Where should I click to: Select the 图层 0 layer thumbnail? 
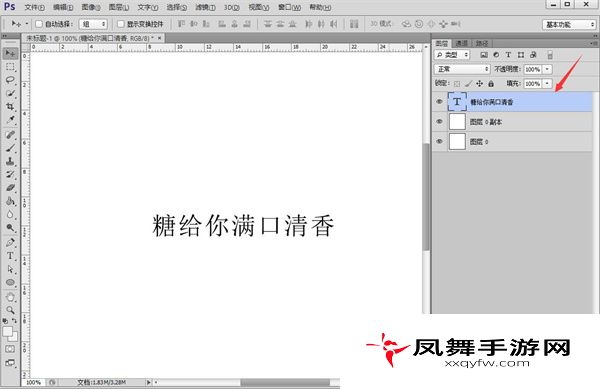click(457, 142)
